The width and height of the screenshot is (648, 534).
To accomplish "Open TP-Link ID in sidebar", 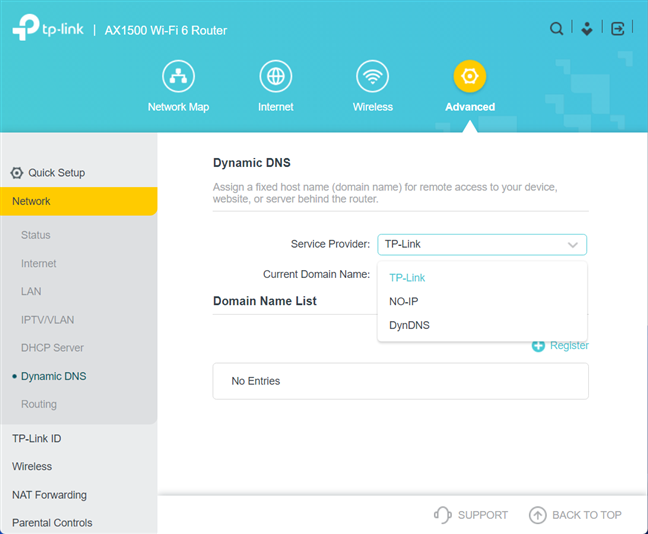I will [36, 439].
